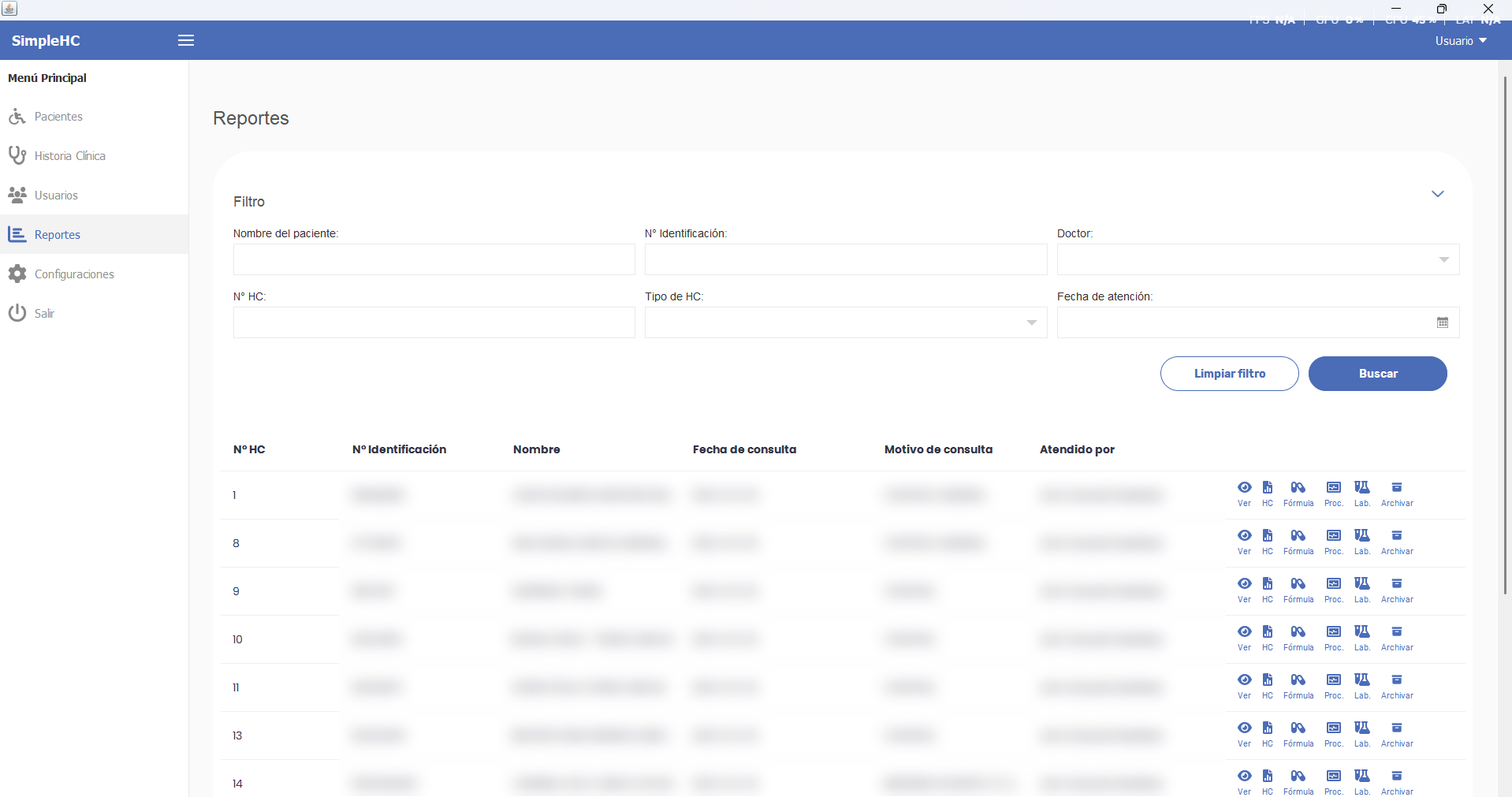Open Lab. for record number 10

pos(1362,639)
